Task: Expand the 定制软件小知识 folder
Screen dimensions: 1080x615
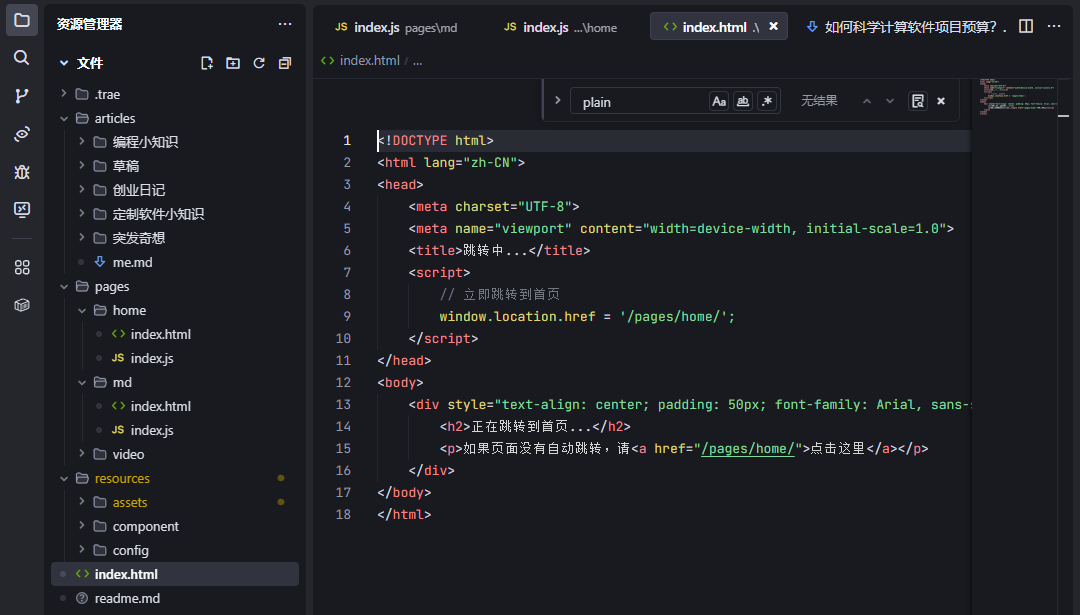Action: pyautogui.click(x=82, y=214)
